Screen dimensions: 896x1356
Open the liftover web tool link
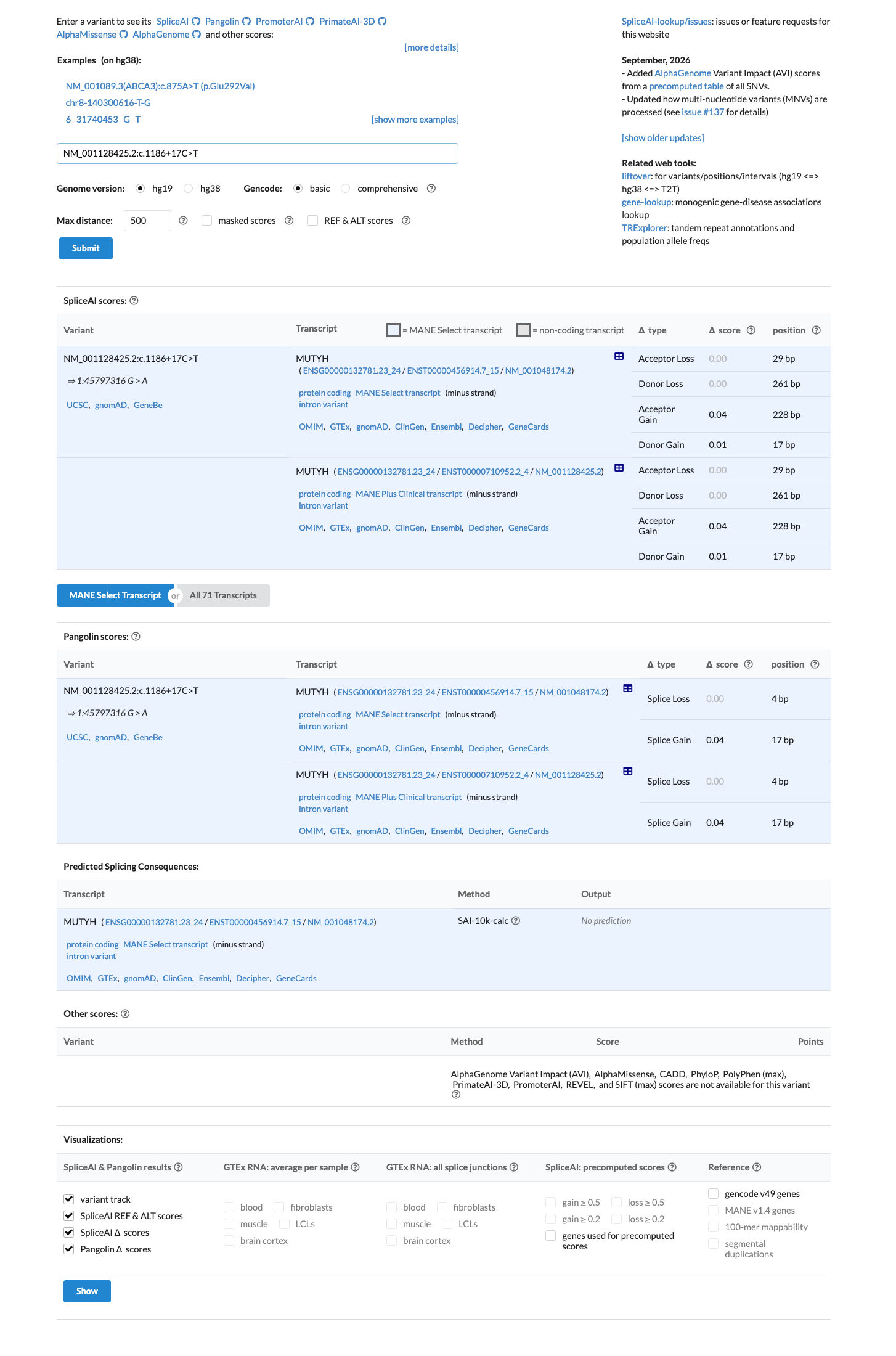pos(636,176)
